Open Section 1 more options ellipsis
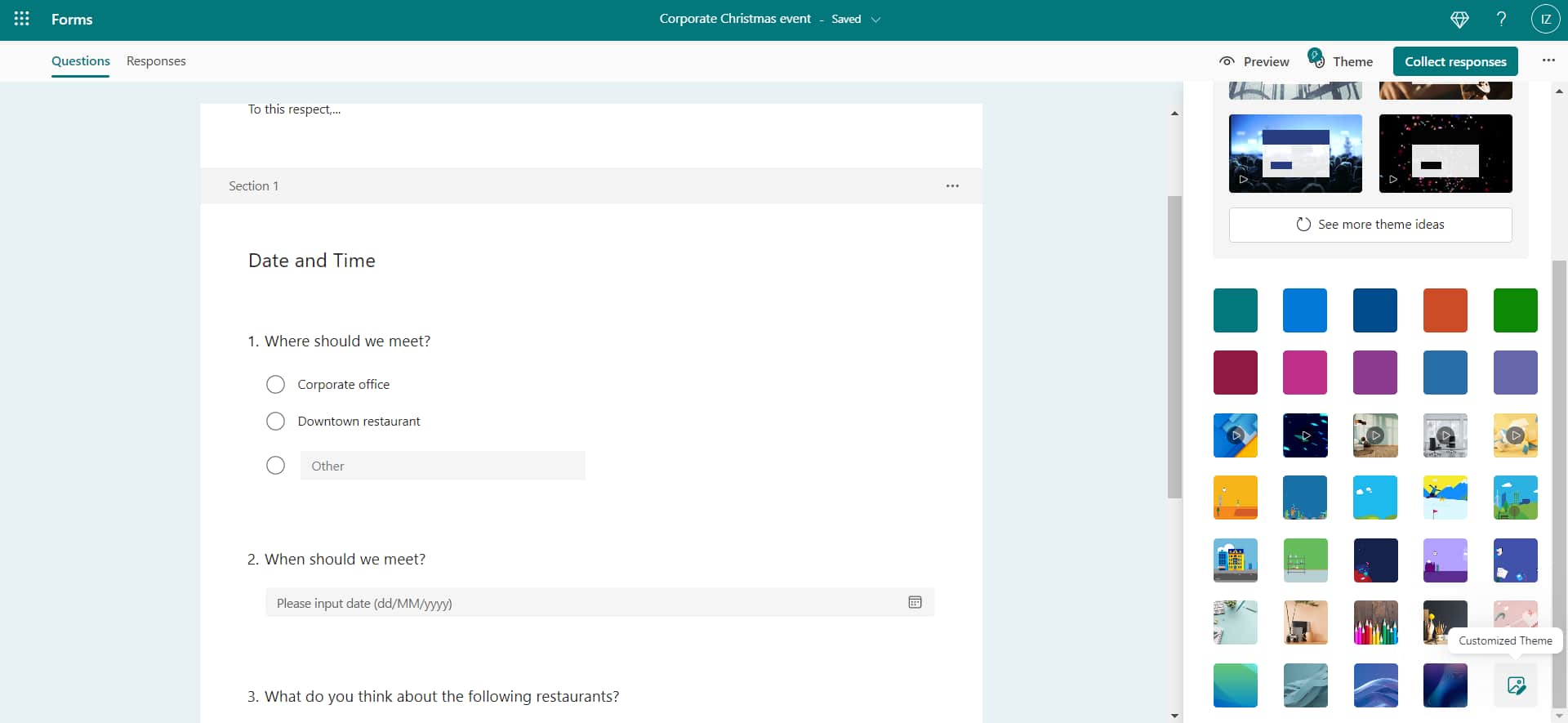The image size is (1568, 723). point(952,186)
